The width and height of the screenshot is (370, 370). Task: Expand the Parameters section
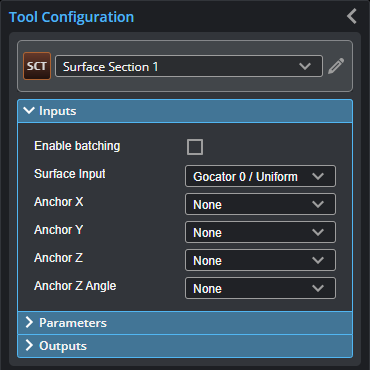[x=185, y=323]
